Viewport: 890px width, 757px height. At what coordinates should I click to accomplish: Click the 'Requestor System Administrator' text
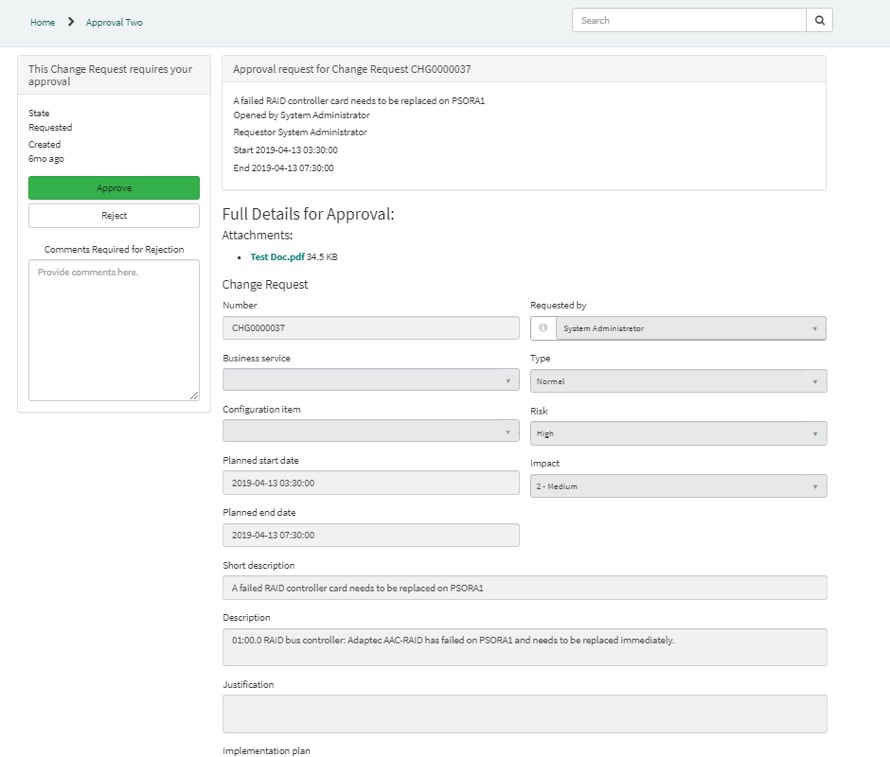click(x=300, y=132)
